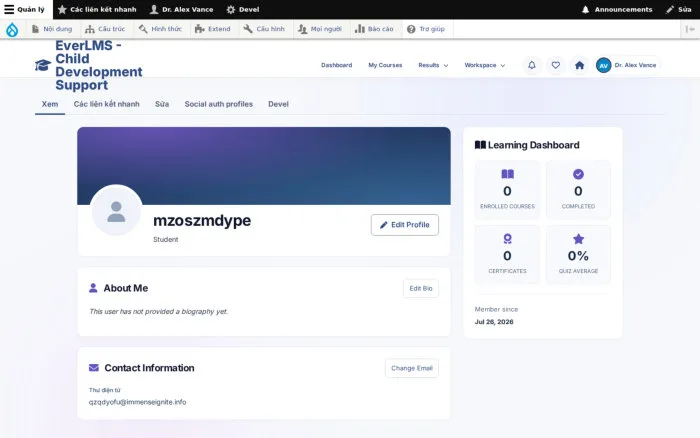This screenshot has height=438, width=700.
Task: Click the Change Email button
Action: pos(412,368)
